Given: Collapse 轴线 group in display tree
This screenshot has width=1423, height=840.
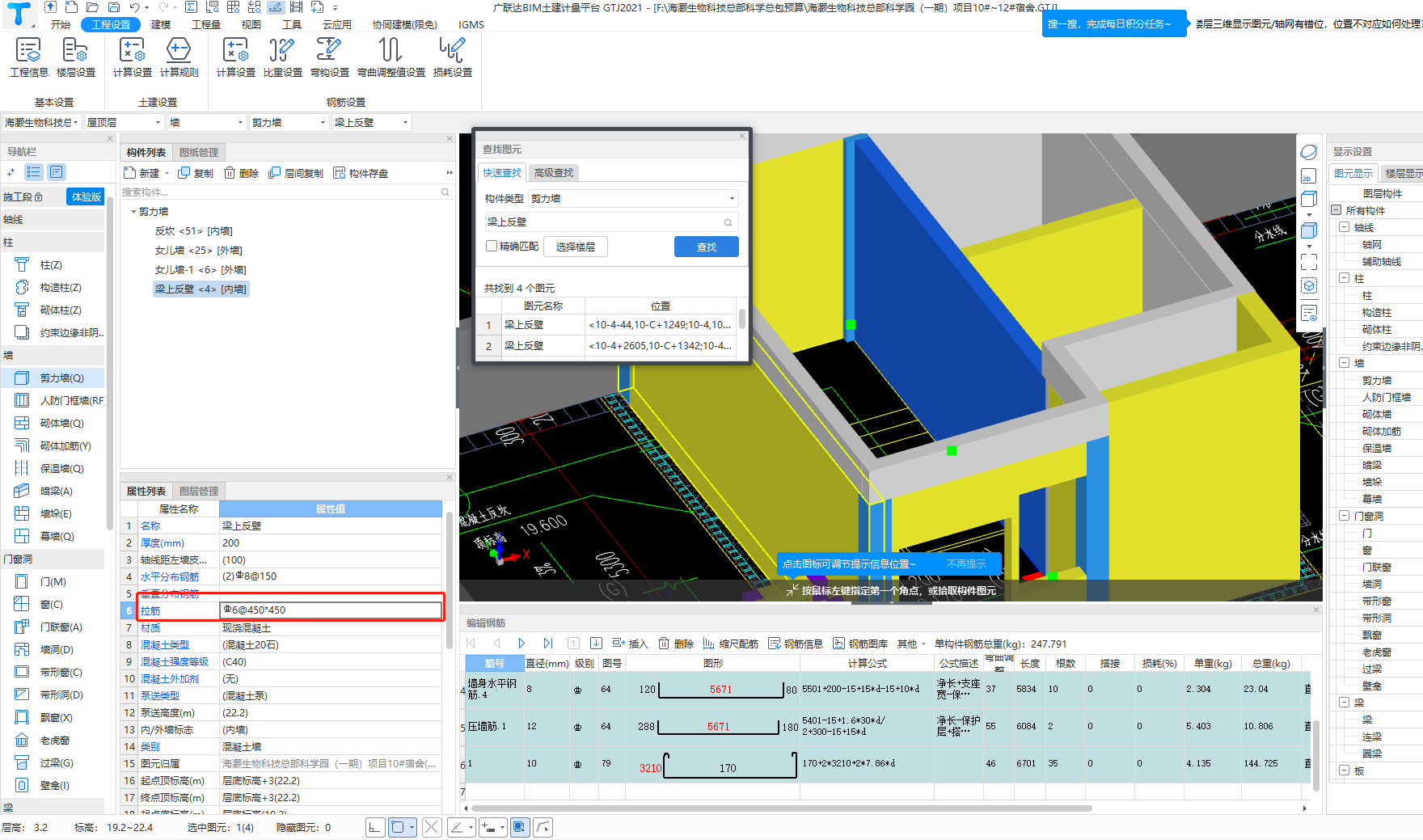Looking at the screenshot, I should tap(1344, 227).
